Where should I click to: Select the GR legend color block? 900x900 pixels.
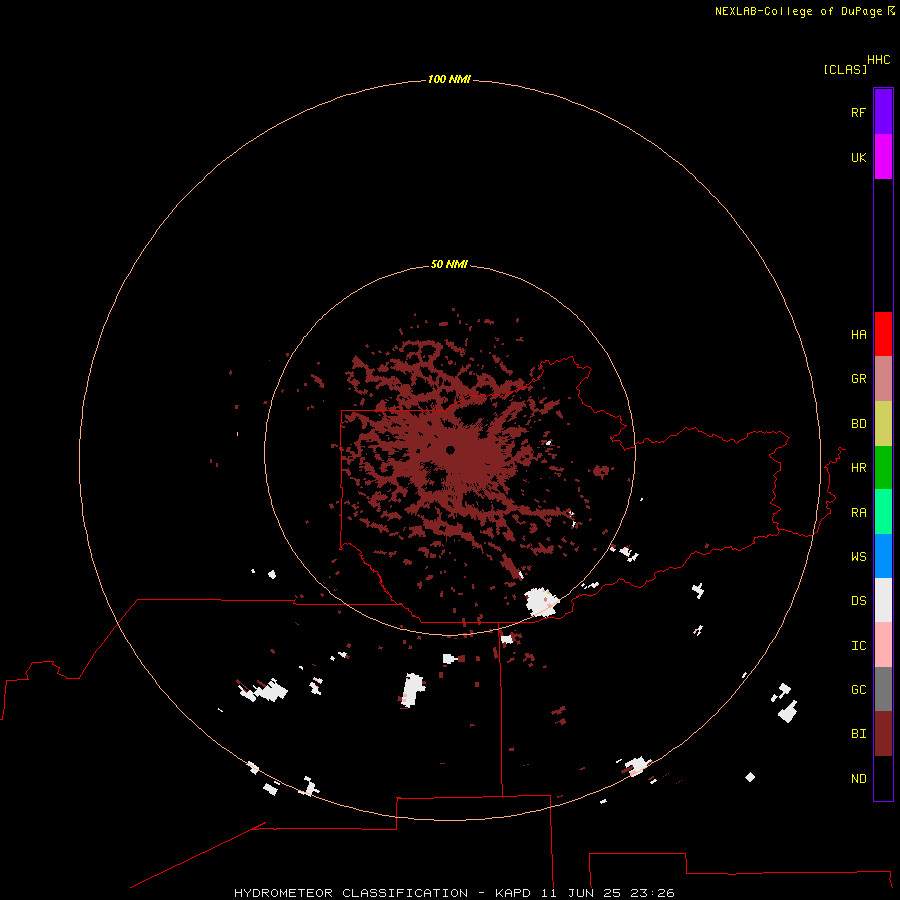click(x=883, y=379)
